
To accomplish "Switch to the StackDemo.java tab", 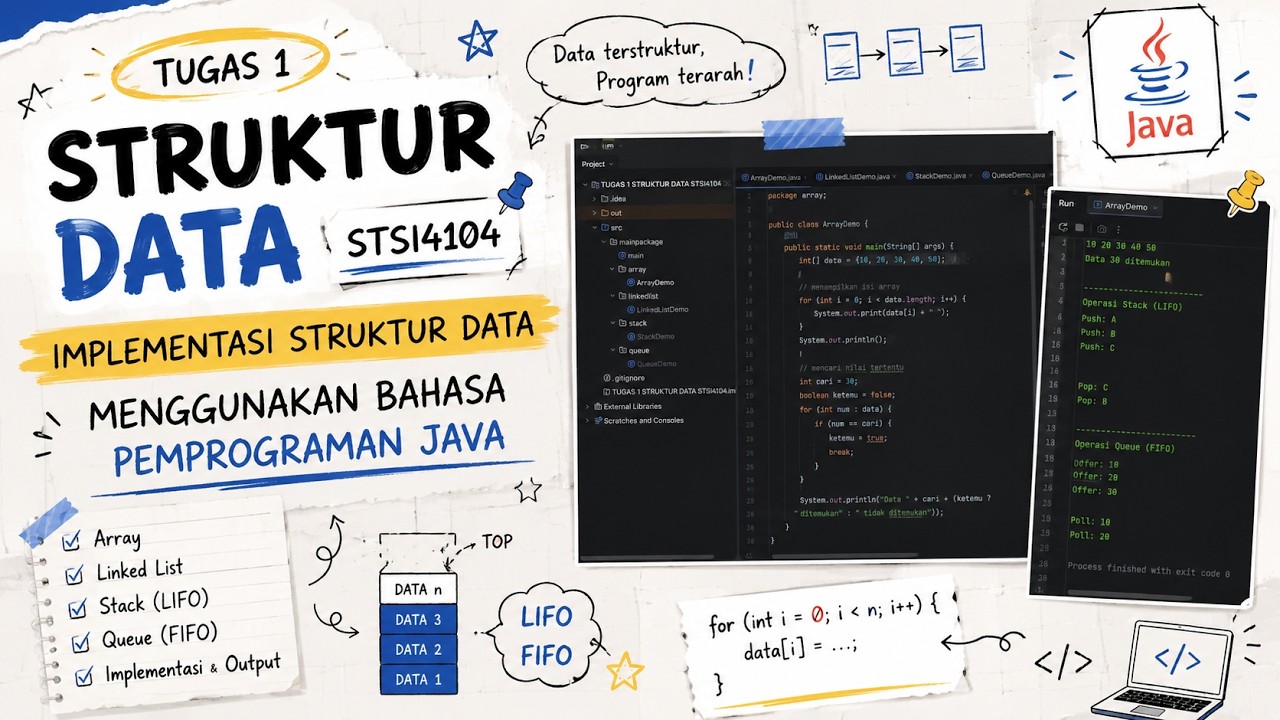I will 937,176.
